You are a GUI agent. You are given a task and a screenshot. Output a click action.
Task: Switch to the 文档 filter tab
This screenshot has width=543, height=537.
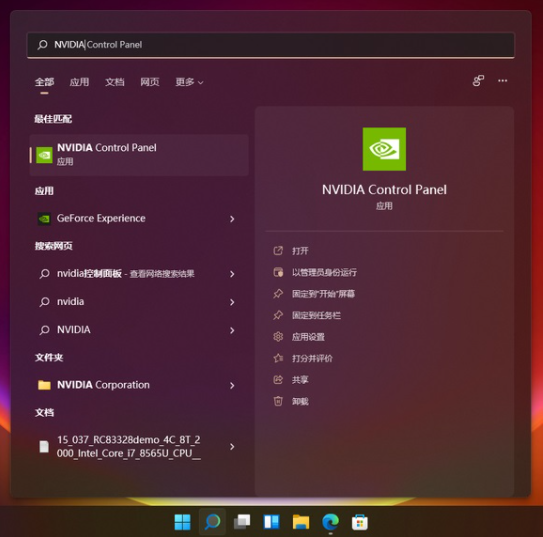[115, 82]
